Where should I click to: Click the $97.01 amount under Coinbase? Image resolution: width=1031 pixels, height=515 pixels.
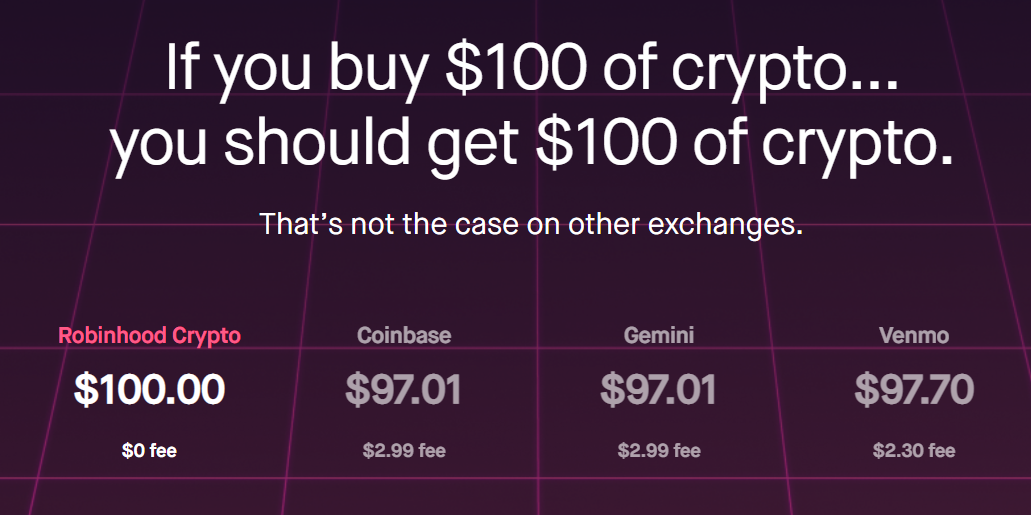click(x=404, y=389)
